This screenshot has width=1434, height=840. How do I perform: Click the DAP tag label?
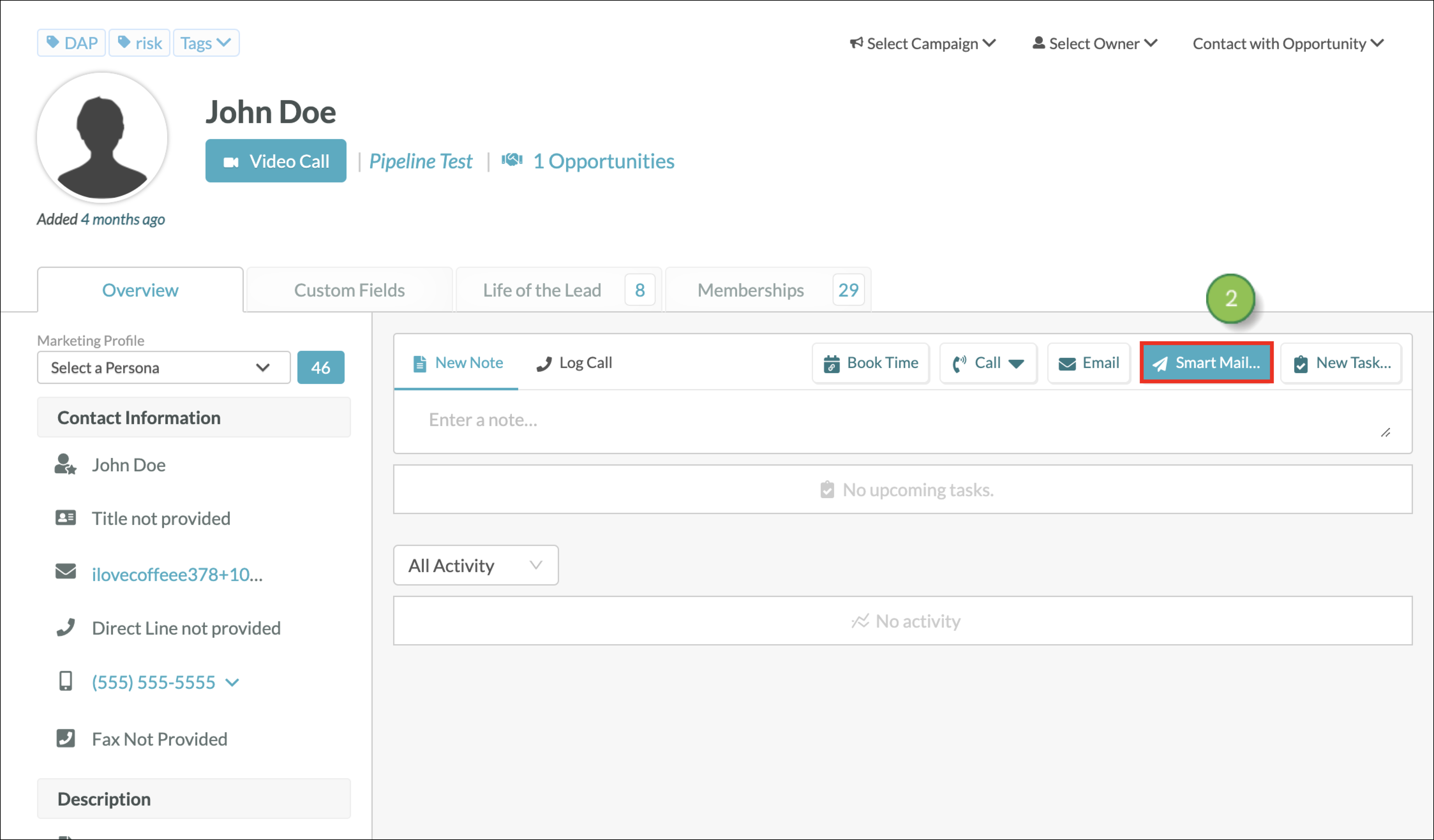[81, 43]
